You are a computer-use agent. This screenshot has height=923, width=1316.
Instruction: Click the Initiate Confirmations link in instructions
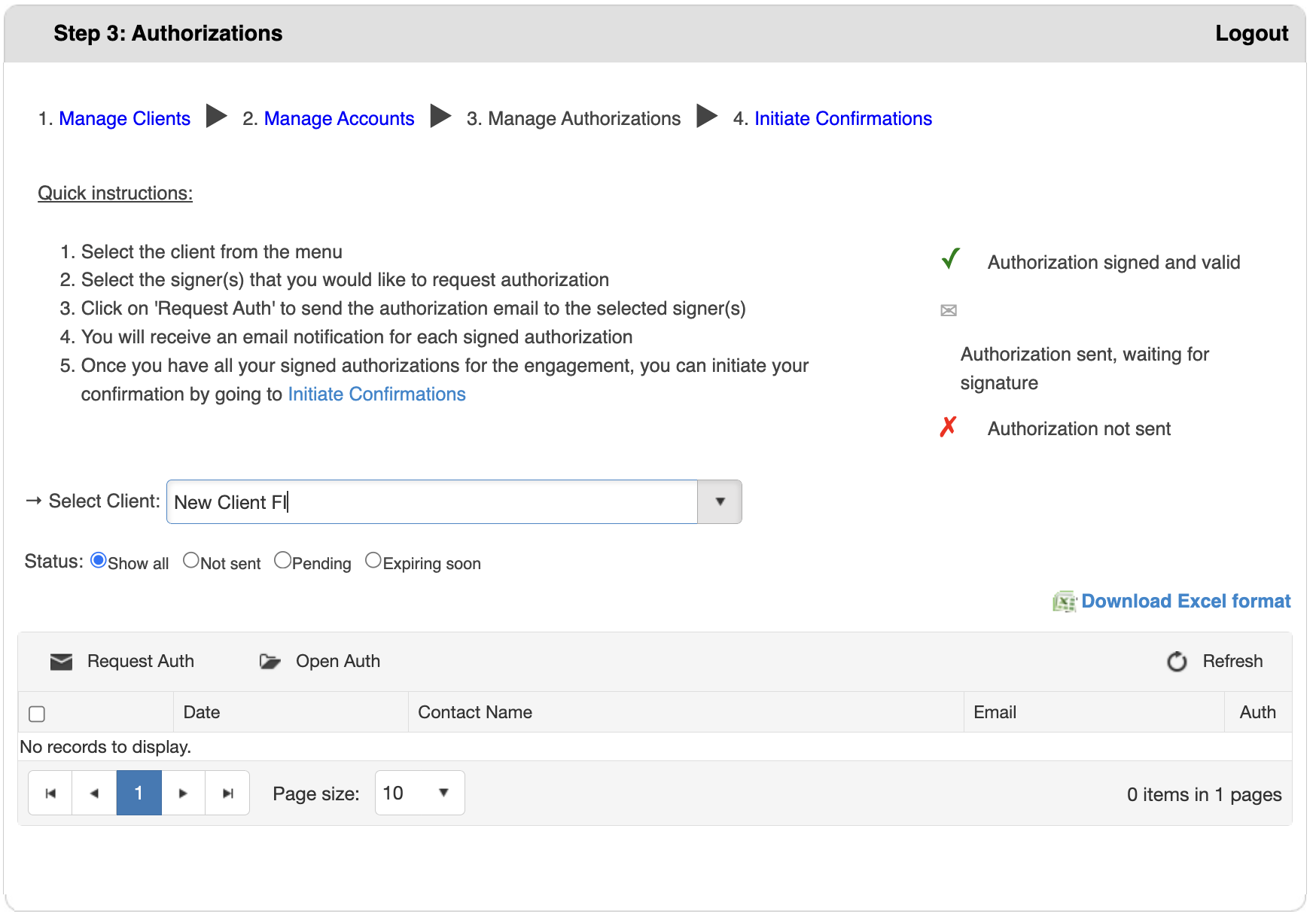(376, 394)
